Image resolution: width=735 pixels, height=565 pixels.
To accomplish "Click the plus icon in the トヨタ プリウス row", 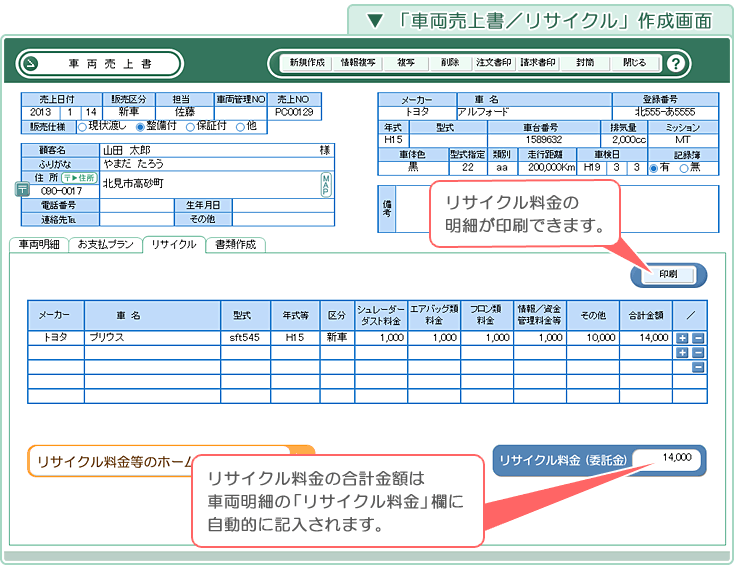I will [x=682, y=338].
